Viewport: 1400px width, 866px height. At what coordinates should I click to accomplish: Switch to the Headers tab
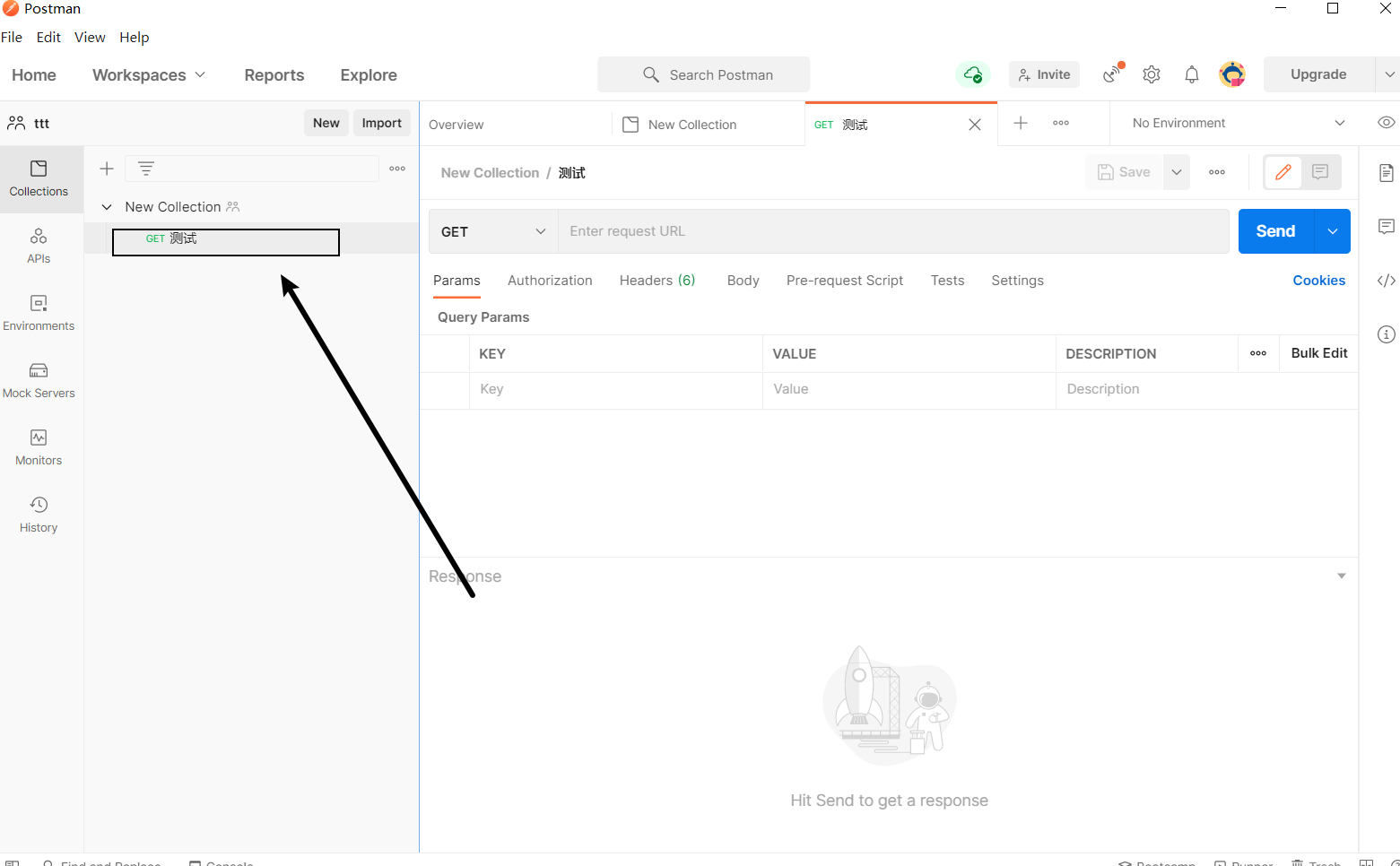click(657, 281)
